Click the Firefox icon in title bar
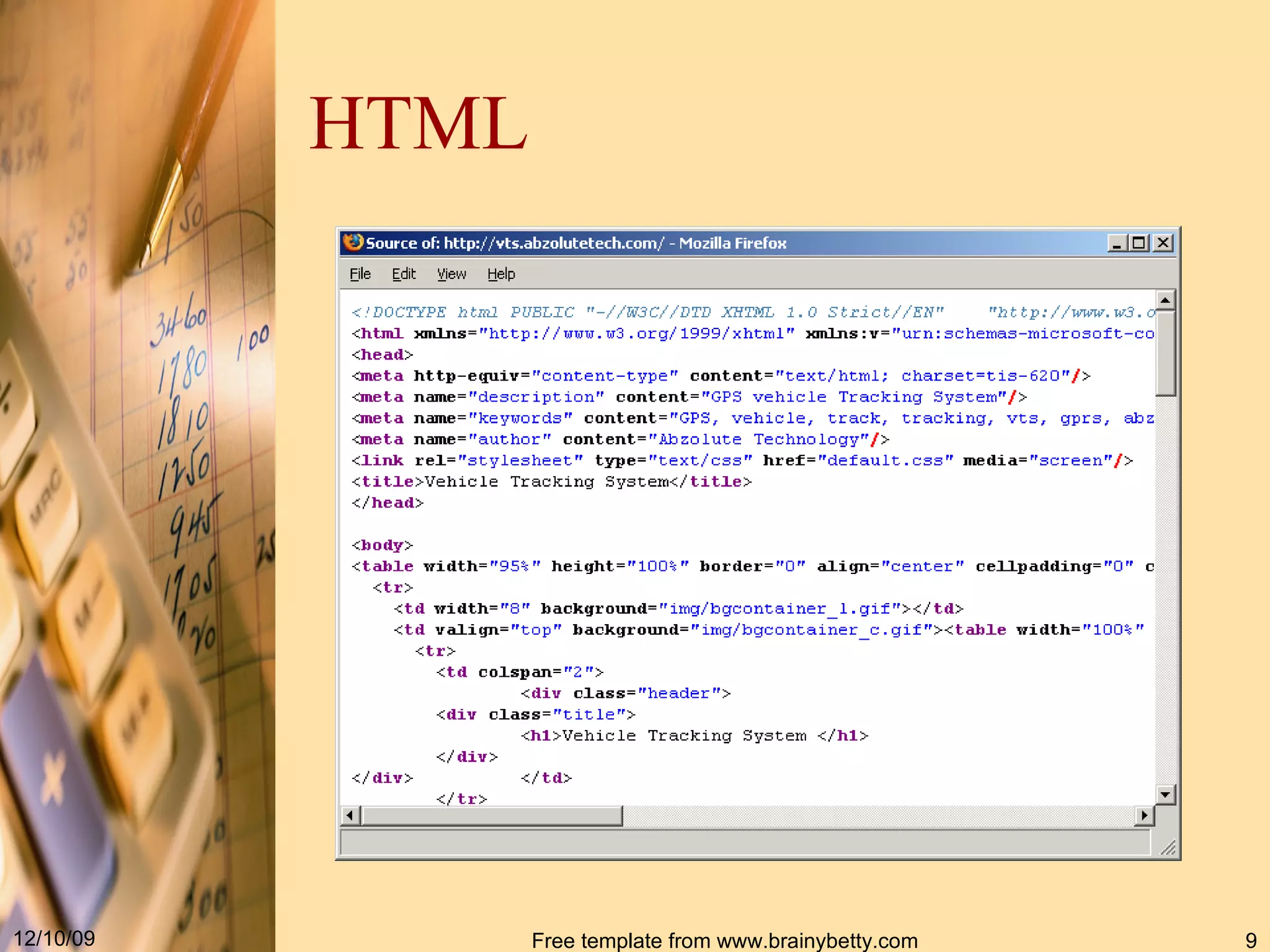1270x952 pixels. click(353, 242)
